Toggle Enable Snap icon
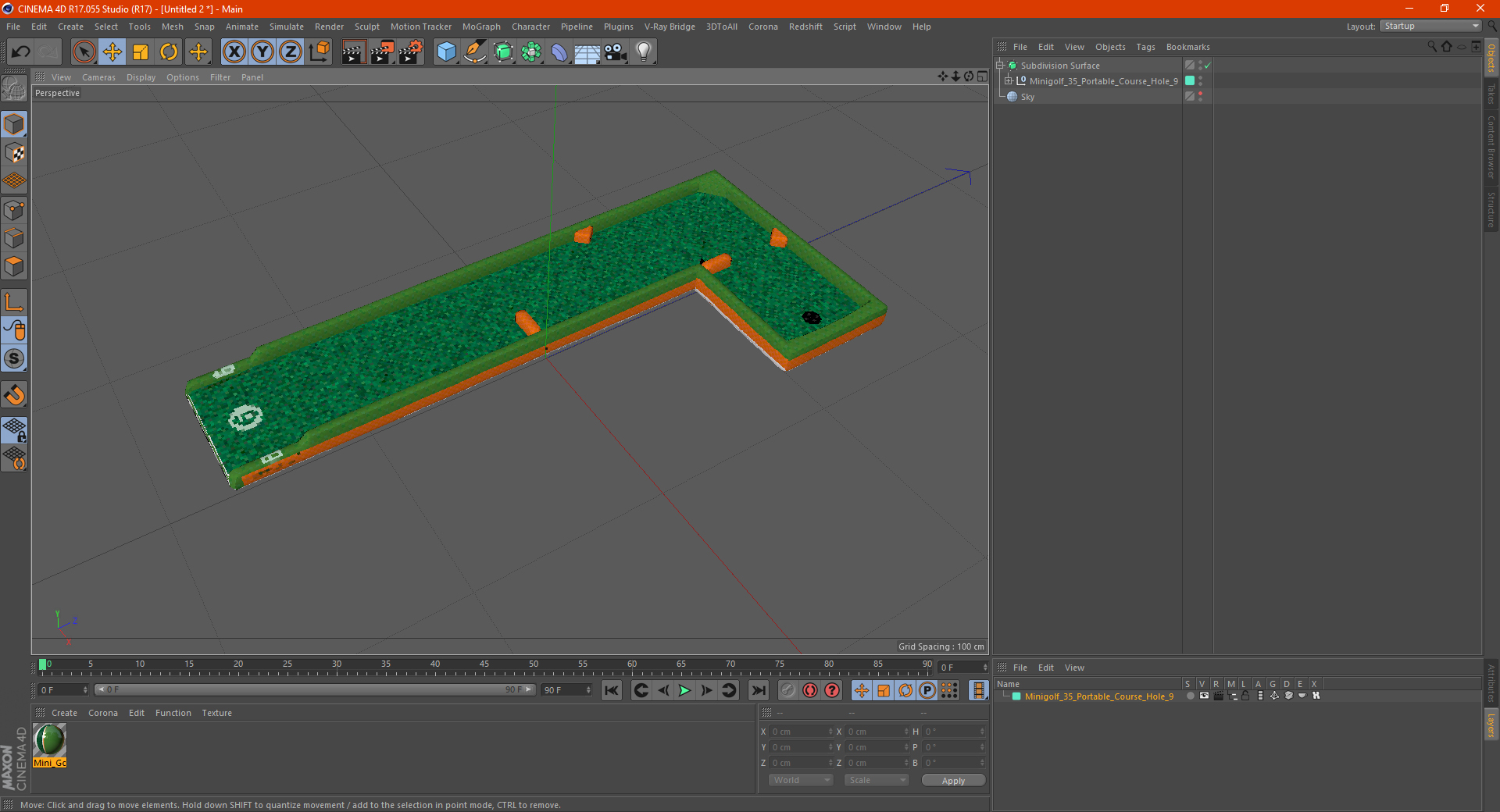 click(x=14, y=358)
